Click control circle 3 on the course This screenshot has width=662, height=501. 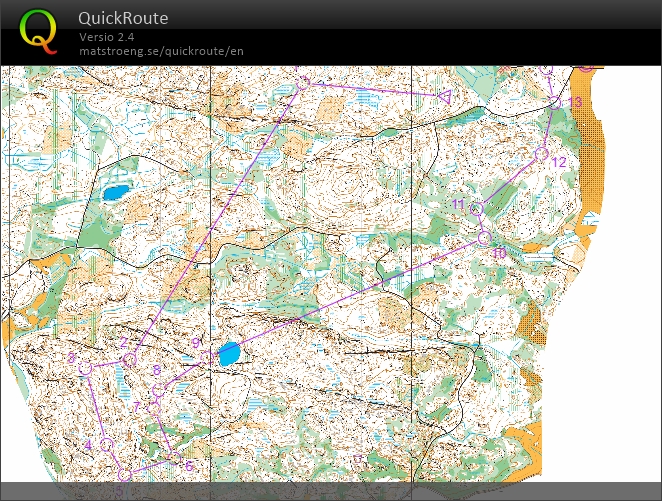85,369
